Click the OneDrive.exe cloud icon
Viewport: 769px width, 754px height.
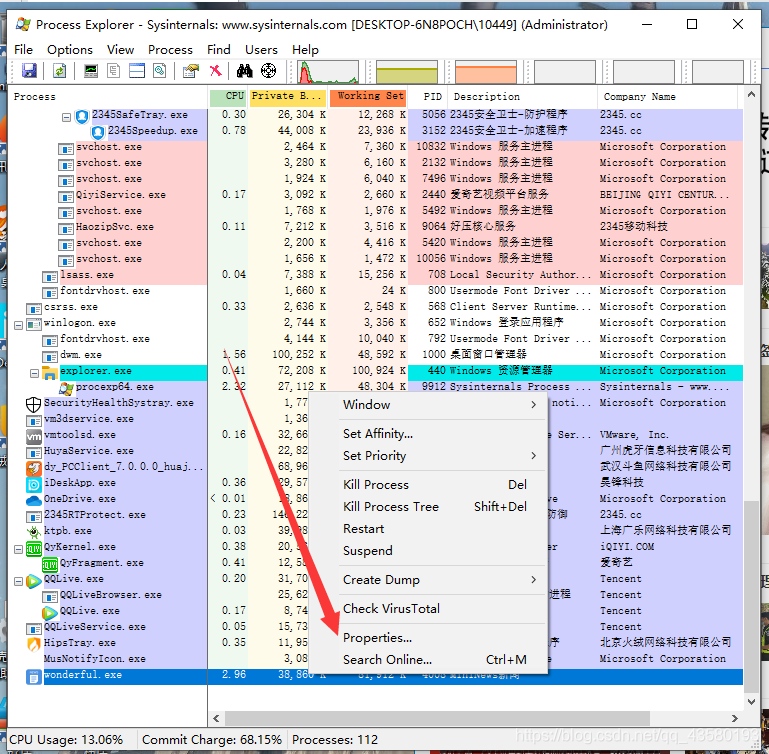click(x=33, y=500)
